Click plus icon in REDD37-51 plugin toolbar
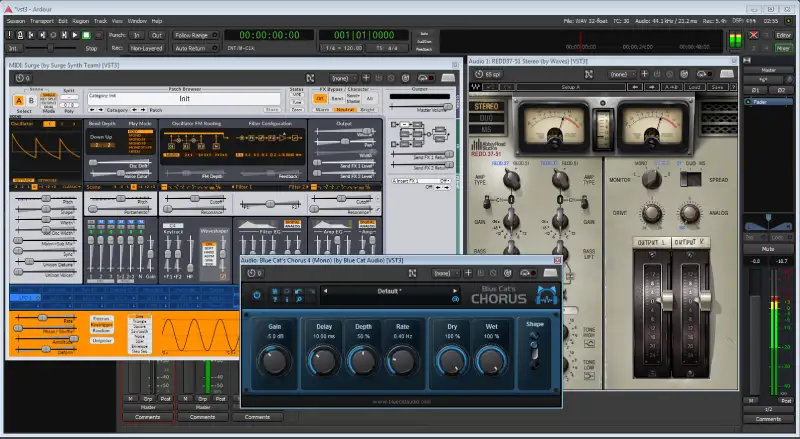 644,74
